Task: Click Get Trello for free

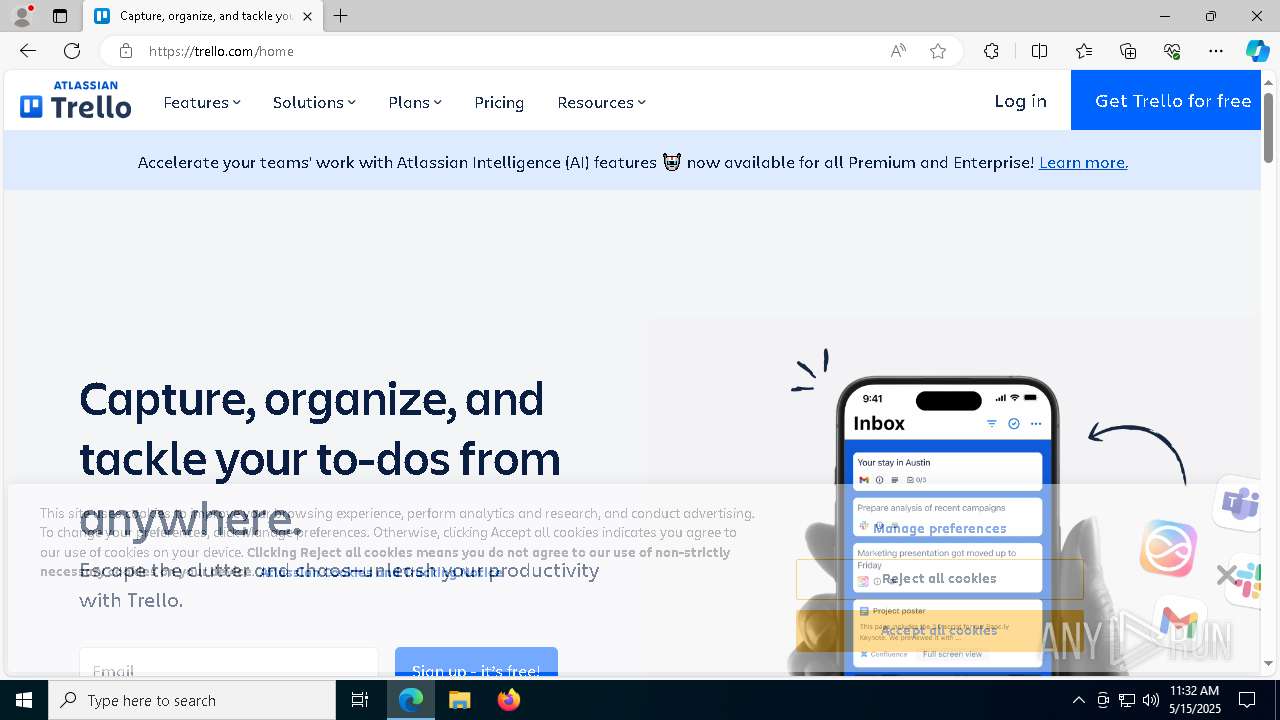Action: (x=1166, y=100)
